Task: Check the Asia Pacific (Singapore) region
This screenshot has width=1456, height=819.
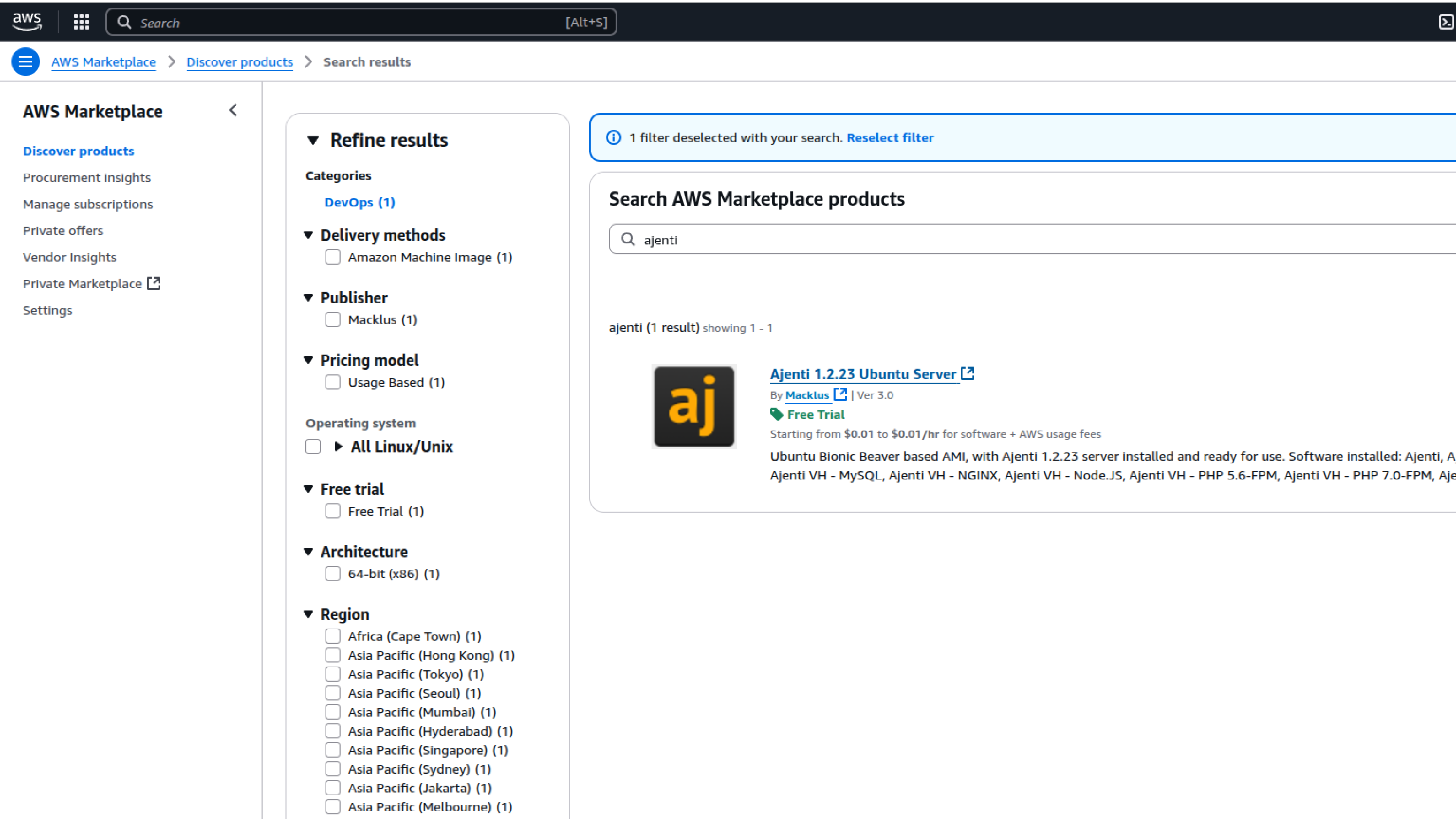Action: point(333,749)
